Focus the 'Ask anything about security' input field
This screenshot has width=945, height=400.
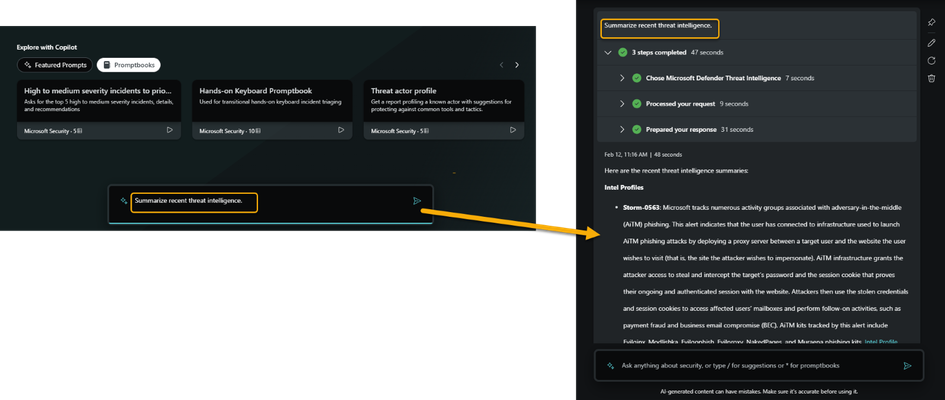[x=759, y=366]
